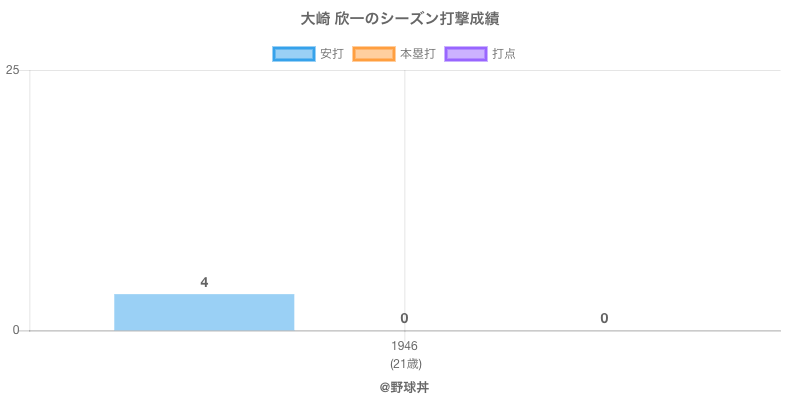Screen dimensions: 800x400
Task: Click the orange 本塁打 legend swatch
Action: [x=373, y=54]
